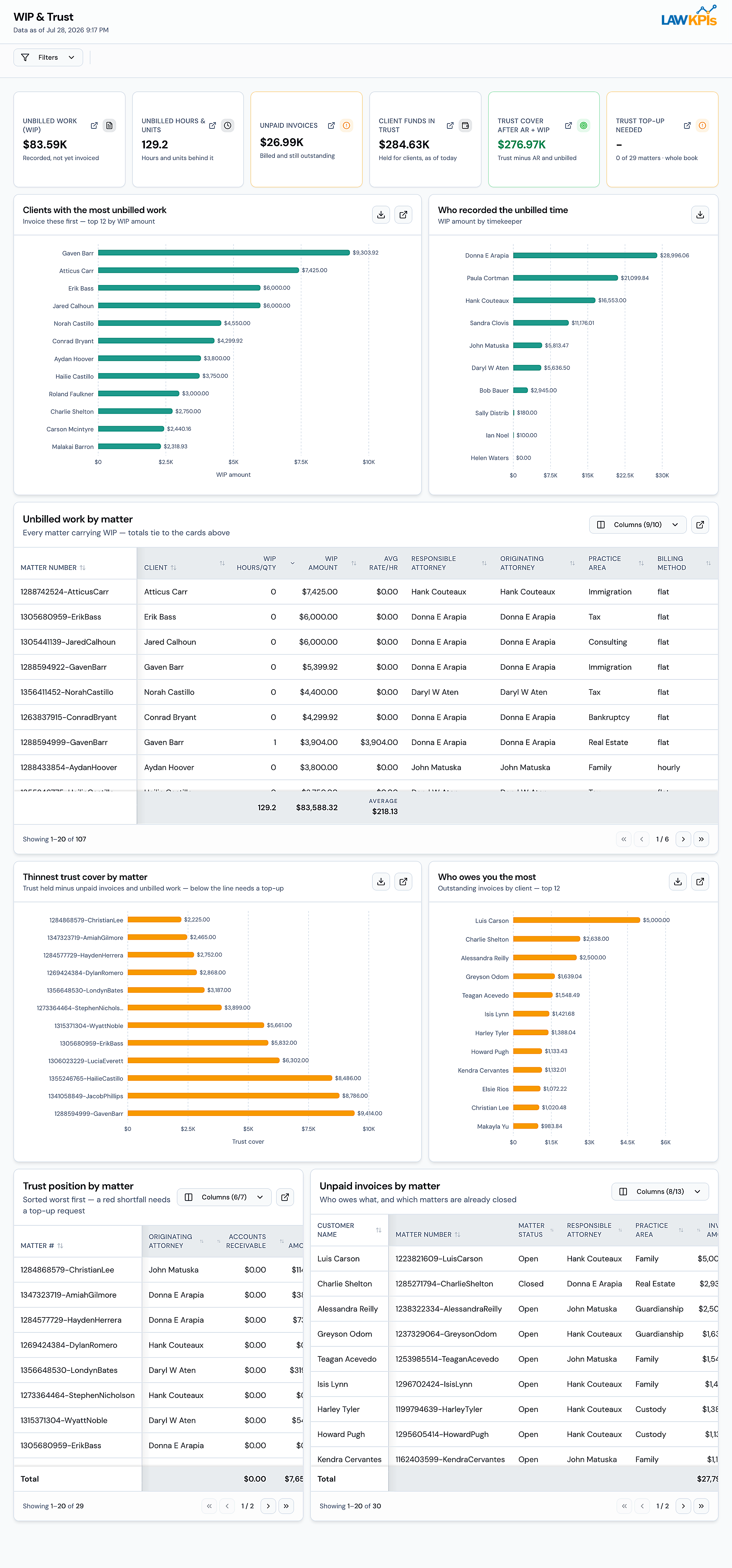Open Trust position by matter in new view
The width and height of the screenshot is (732, 1568).
[x=285, y=1197]
